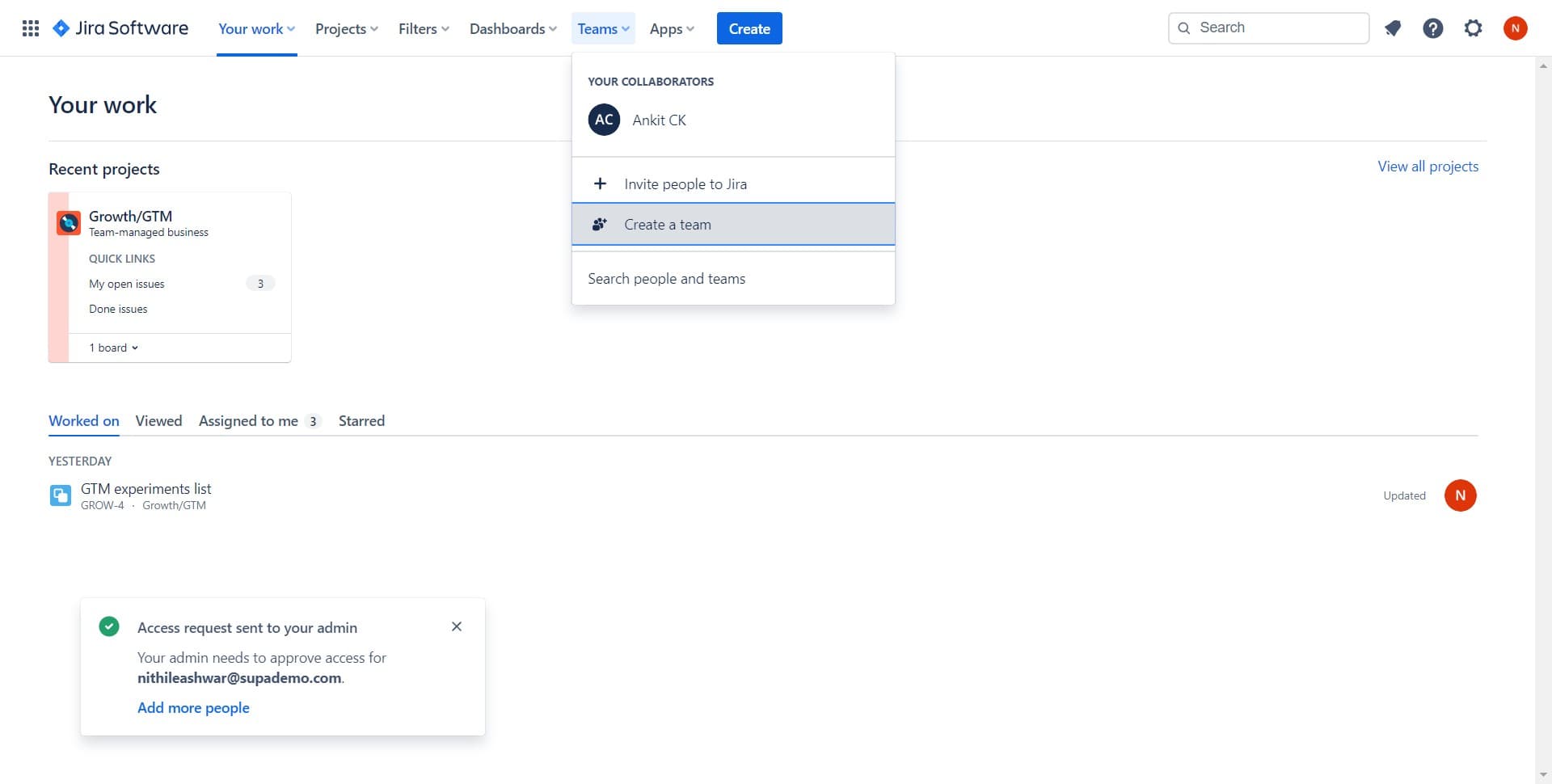Open the Projects dropdown
The width and height of the screenshot is (1552, 784).
[346, 28]
